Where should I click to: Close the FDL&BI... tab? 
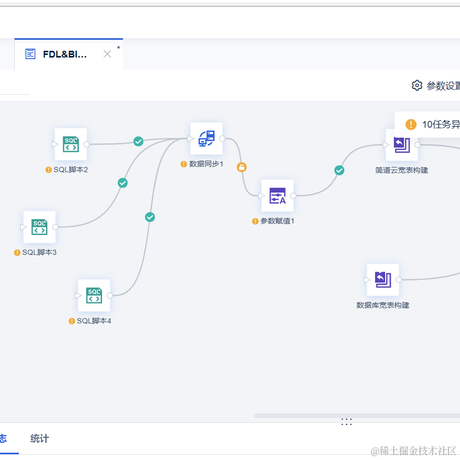[x=107, y=54]
